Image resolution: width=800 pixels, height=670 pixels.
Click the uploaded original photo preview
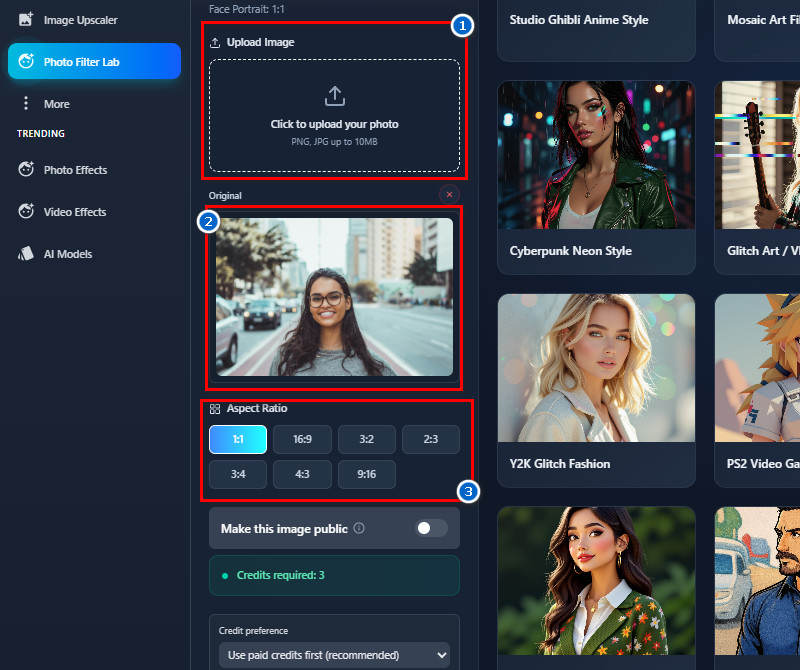tap(334, 297)
